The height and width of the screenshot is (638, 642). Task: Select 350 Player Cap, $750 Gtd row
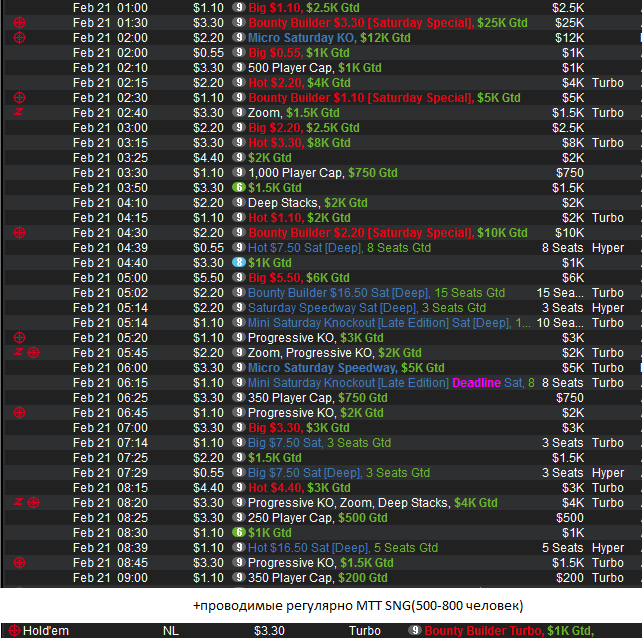click(318, 398)
